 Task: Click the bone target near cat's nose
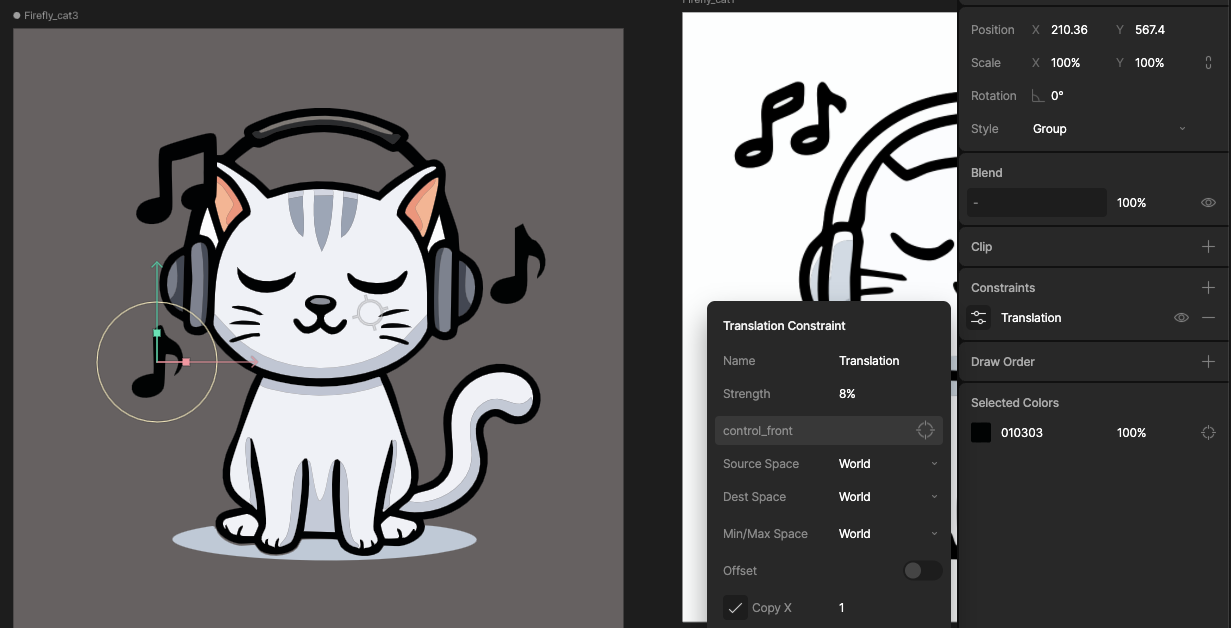click(369, 313)
